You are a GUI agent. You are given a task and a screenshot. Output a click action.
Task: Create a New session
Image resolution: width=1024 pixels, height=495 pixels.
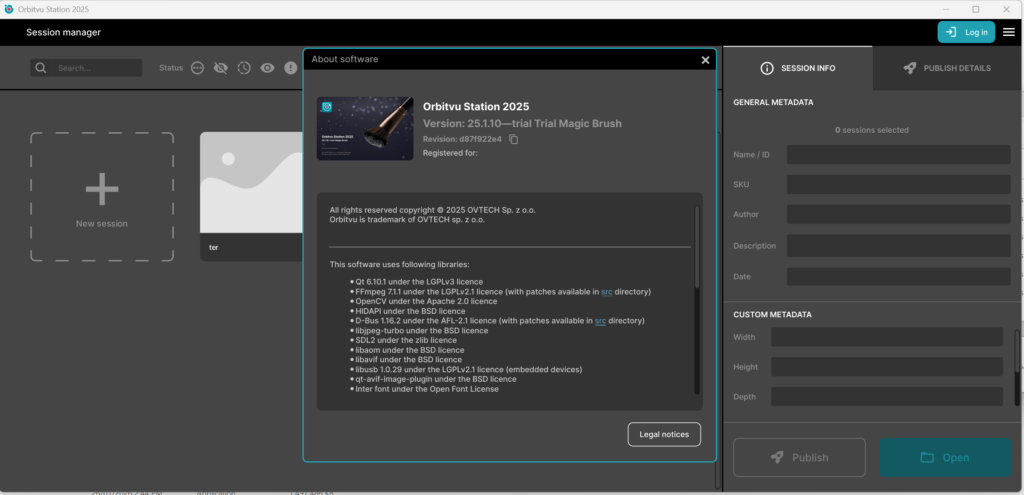point(102,197)
